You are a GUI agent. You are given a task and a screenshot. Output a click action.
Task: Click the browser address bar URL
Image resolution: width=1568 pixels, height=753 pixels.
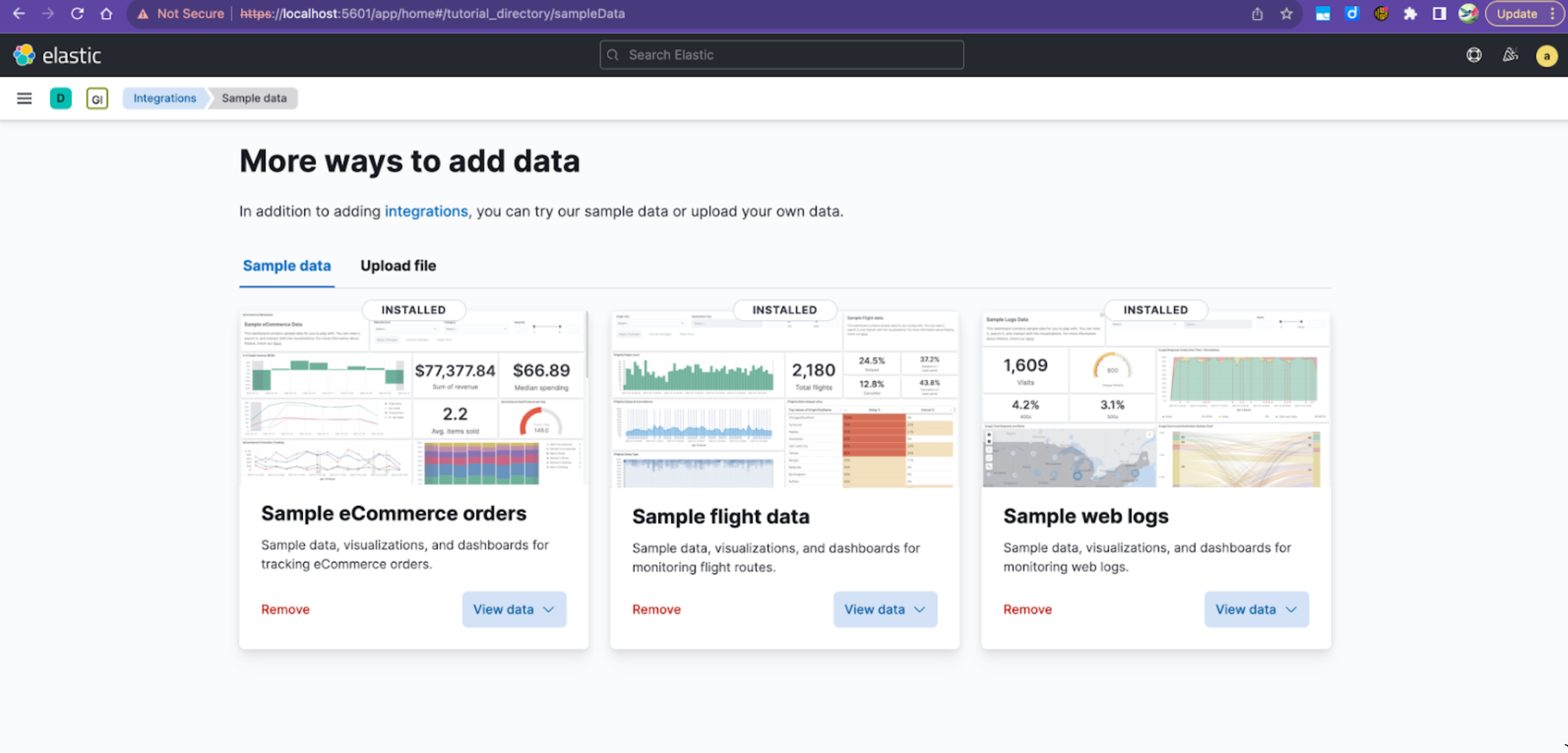point(432,13)
